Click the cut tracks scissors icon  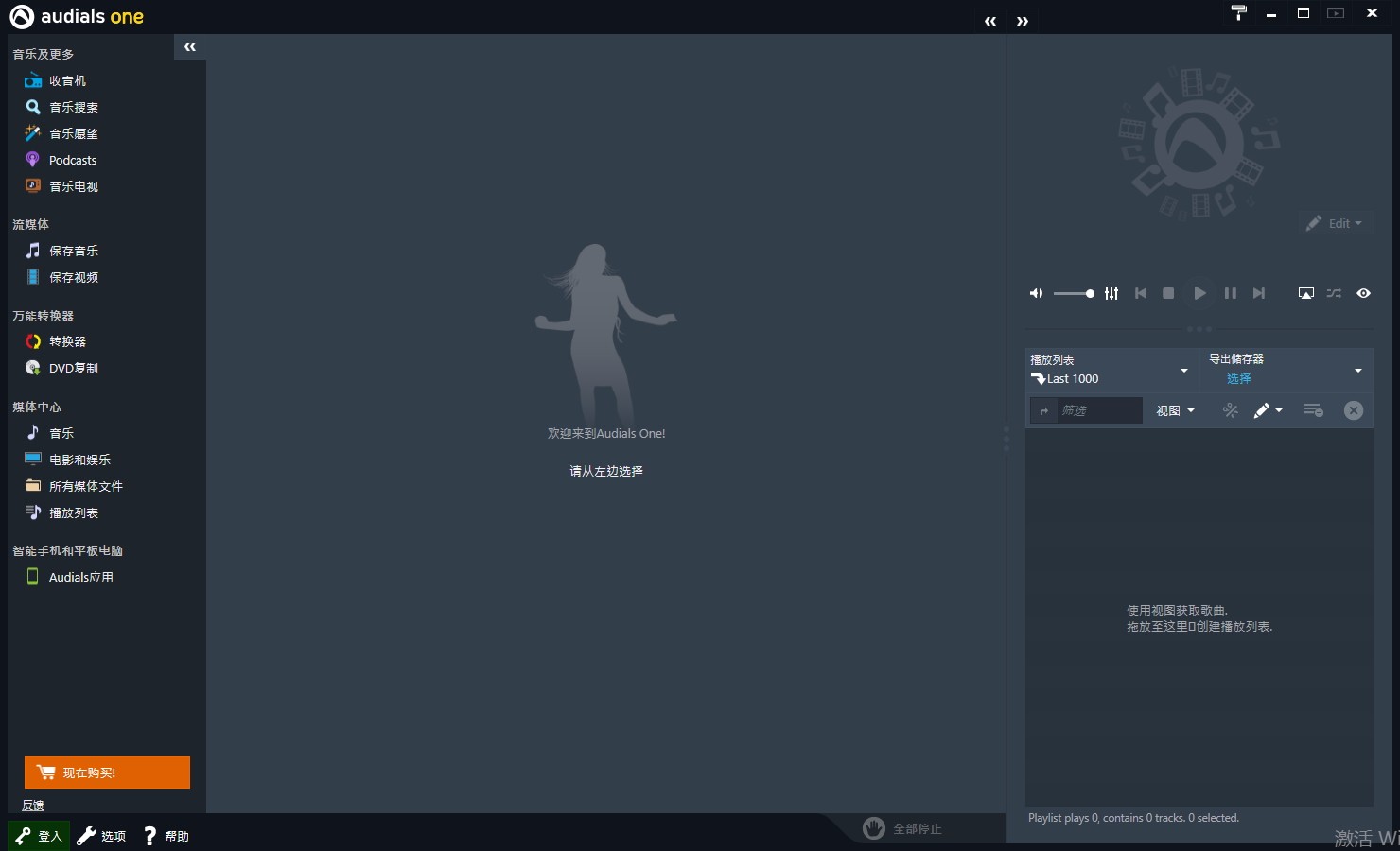pos(1230,410)
